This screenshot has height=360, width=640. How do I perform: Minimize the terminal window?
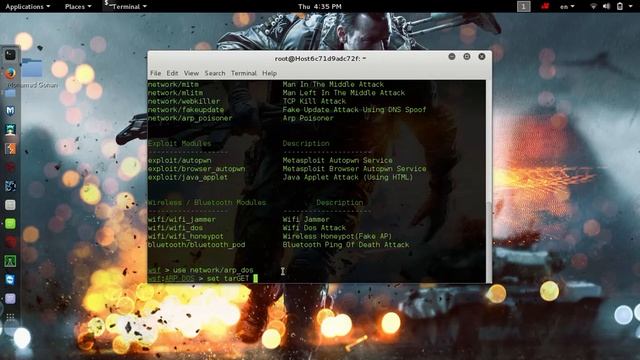click(452, 57)
